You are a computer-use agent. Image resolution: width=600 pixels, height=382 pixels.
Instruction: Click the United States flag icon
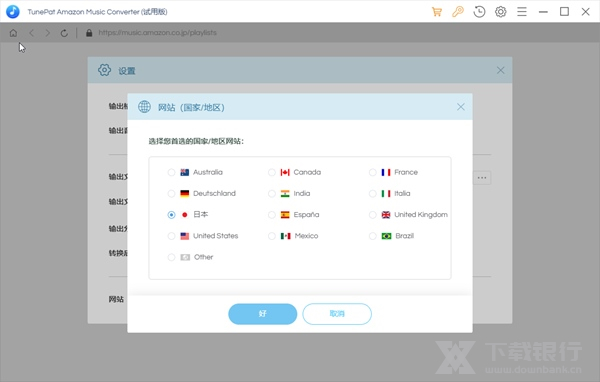[x=184, y=236]
